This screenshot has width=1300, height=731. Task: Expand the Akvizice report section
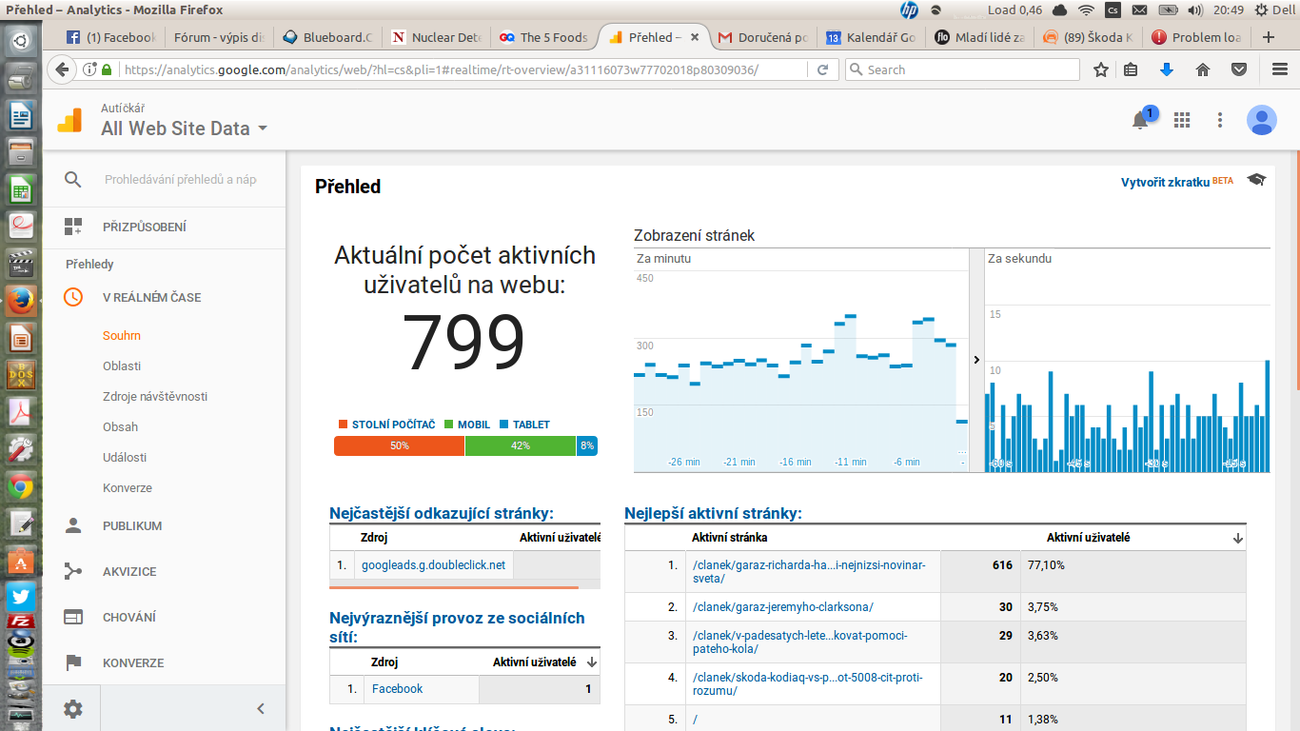tap(129, 572)
